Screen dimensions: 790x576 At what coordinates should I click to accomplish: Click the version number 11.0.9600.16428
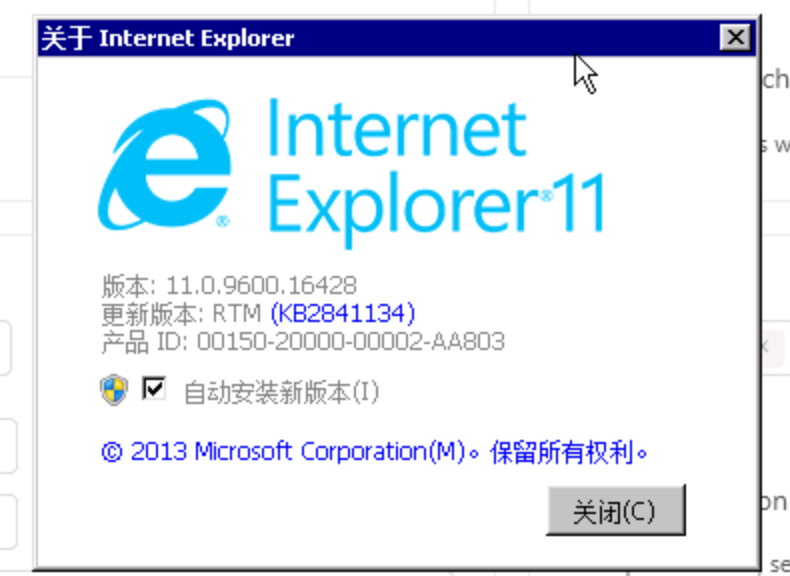[261, 286]
